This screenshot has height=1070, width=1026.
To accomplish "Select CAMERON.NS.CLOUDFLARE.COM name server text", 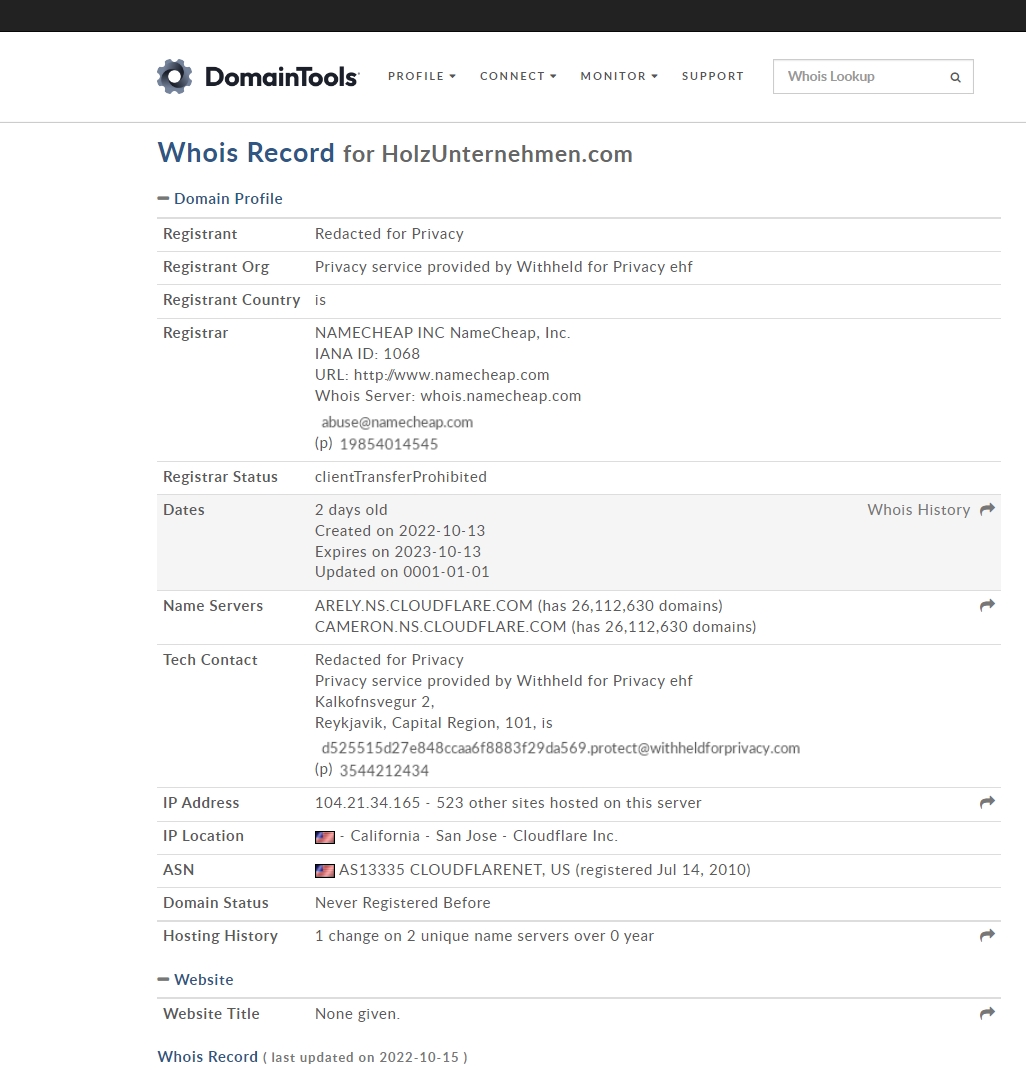I will pyautogui.click(x=441, y=627).
